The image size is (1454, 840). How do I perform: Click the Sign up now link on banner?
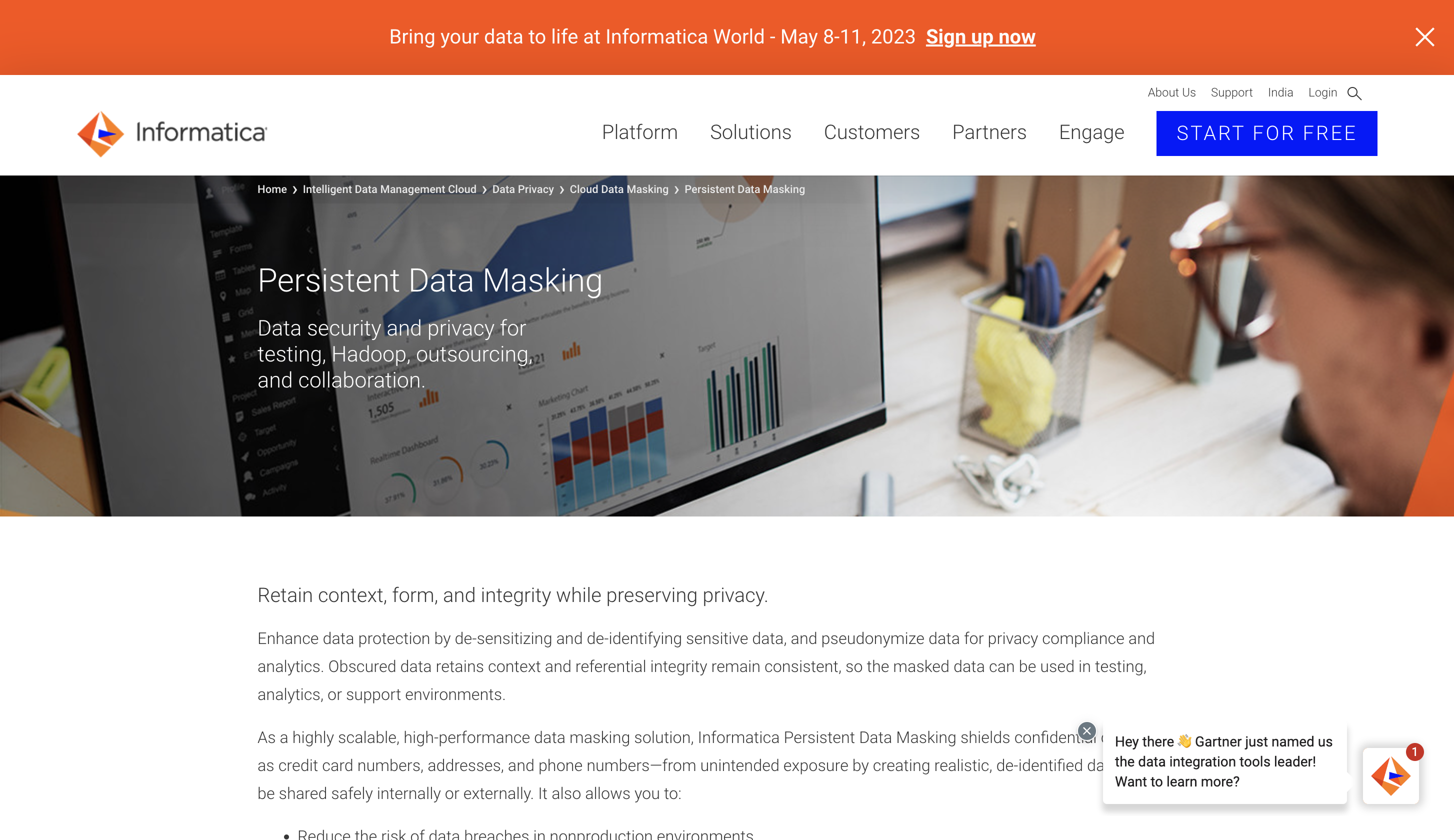click(981, 37)
